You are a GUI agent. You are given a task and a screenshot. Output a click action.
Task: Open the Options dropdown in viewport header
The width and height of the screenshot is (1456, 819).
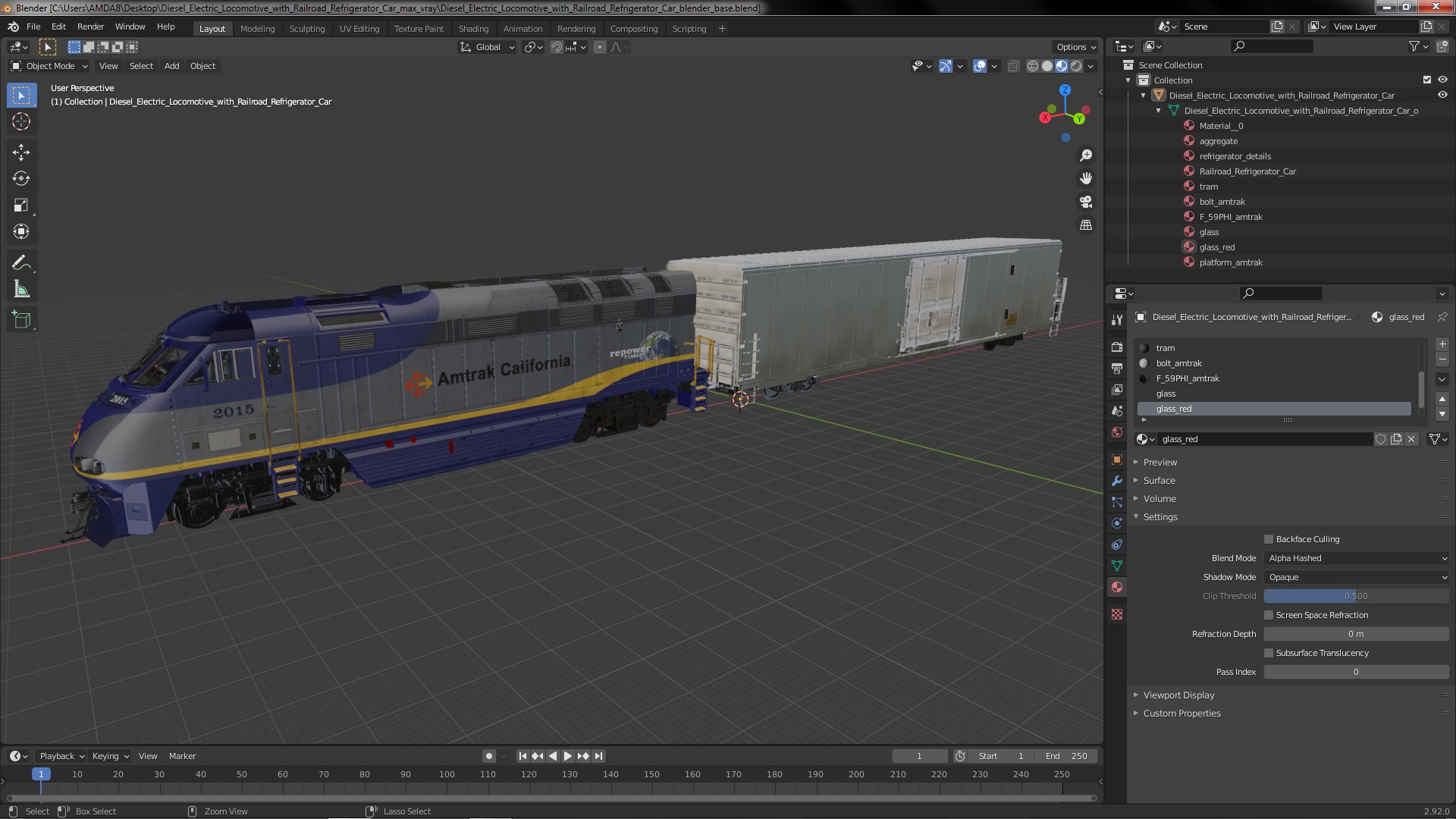click(x=1075, y=47)
